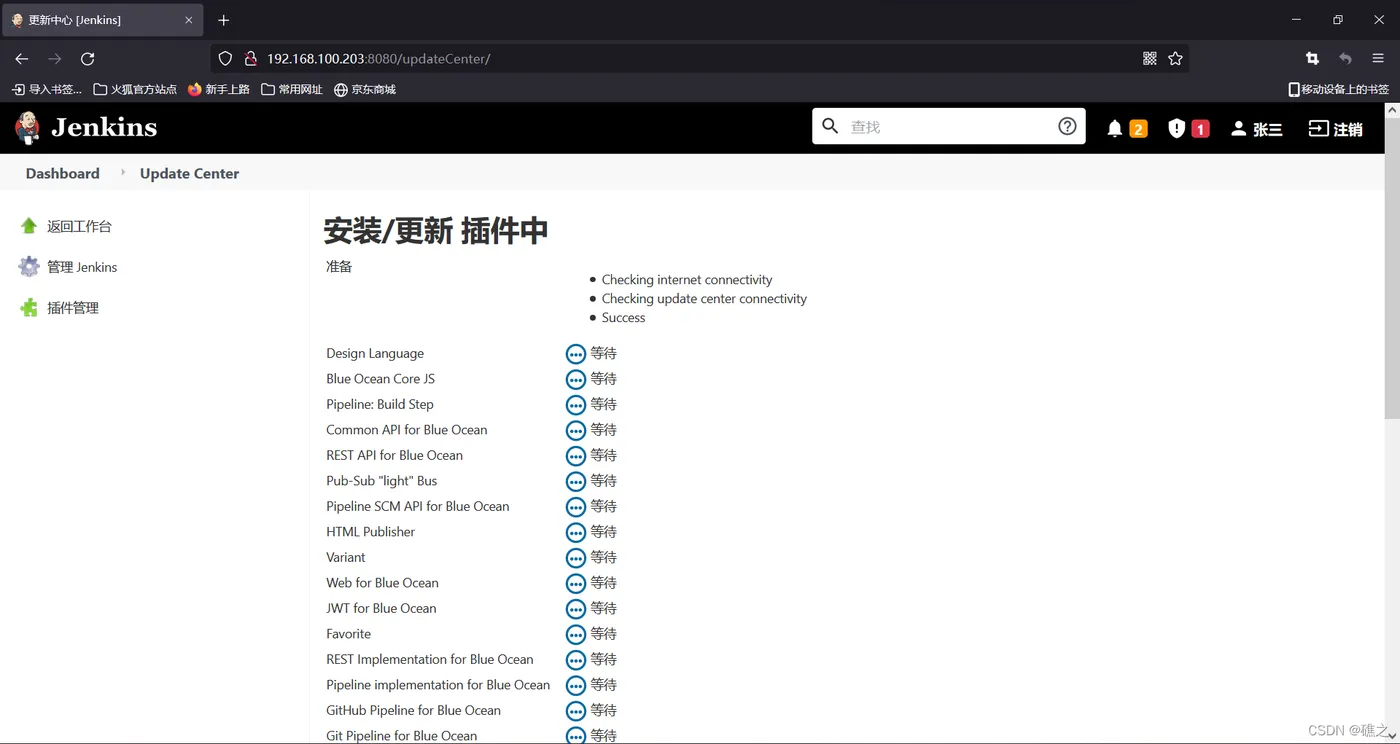Open 返回工作台 sidebar link
This screenshot has height=744, width=1400.
(79, 226)
